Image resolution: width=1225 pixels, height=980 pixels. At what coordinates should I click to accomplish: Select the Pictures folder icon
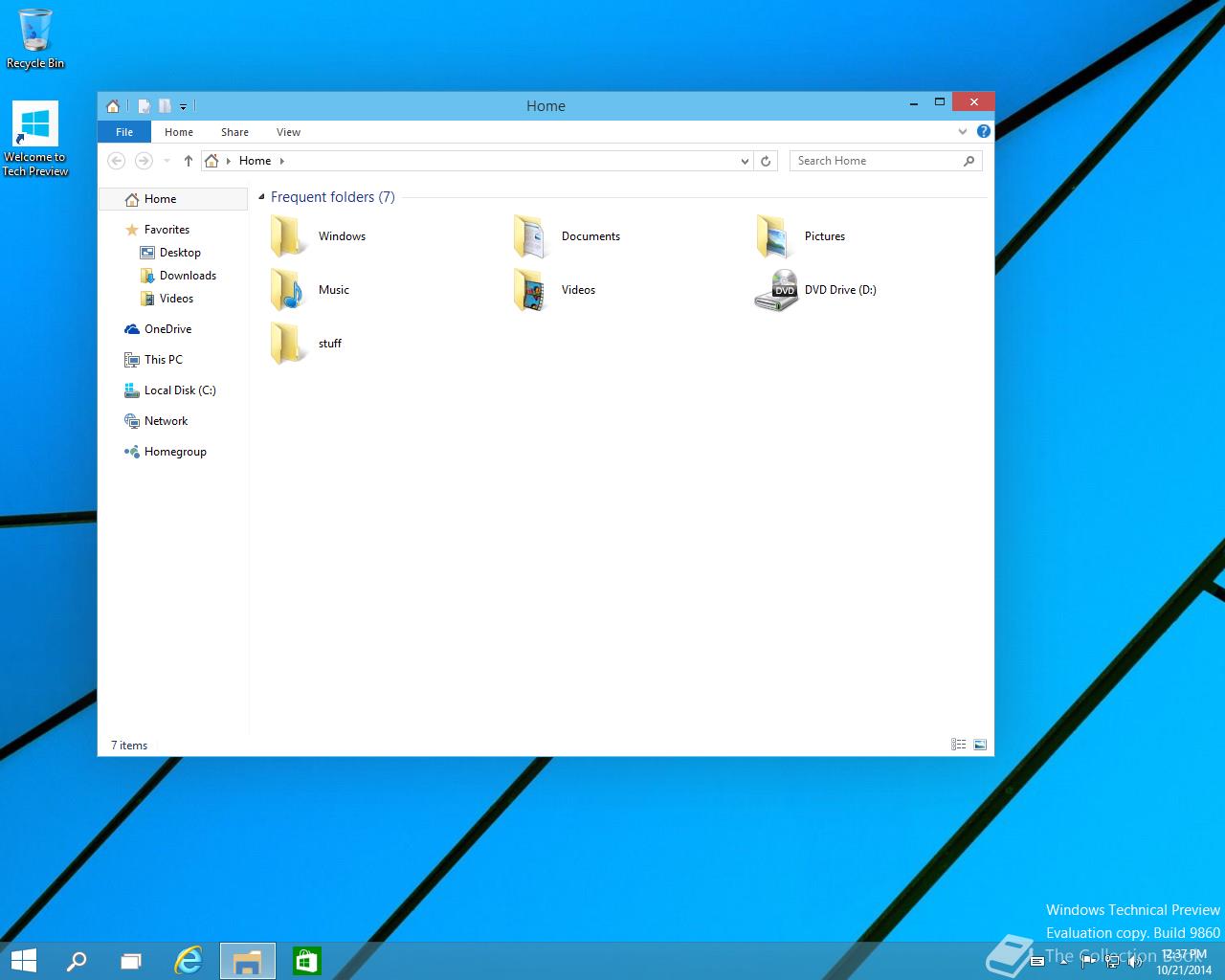click(774, 236)
